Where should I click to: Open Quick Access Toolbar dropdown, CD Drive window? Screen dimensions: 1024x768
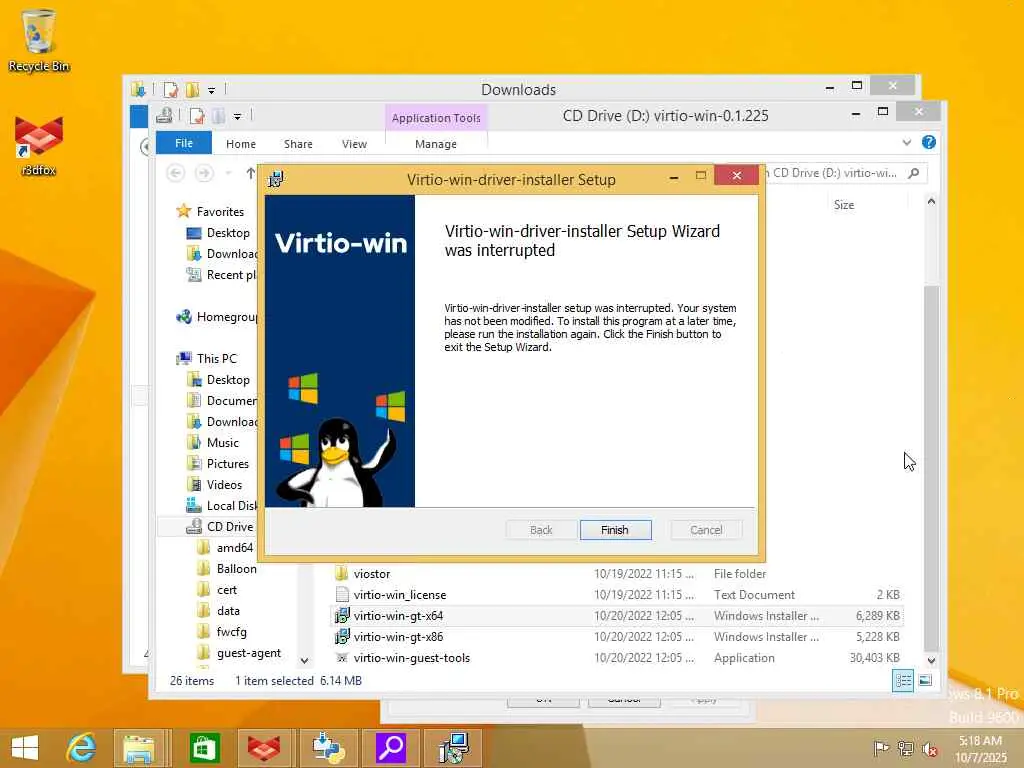pos(237,116)
